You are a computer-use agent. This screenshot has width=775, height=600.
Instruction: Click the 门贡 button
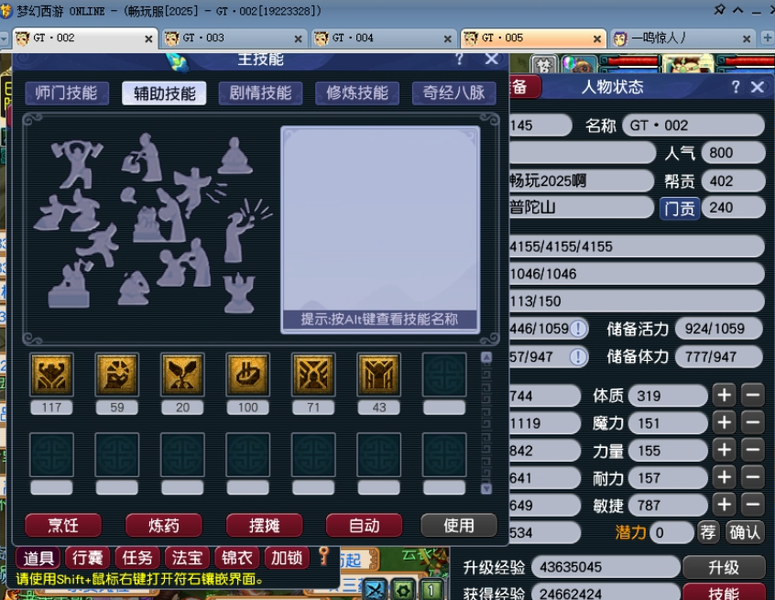(x=679, y=208)
